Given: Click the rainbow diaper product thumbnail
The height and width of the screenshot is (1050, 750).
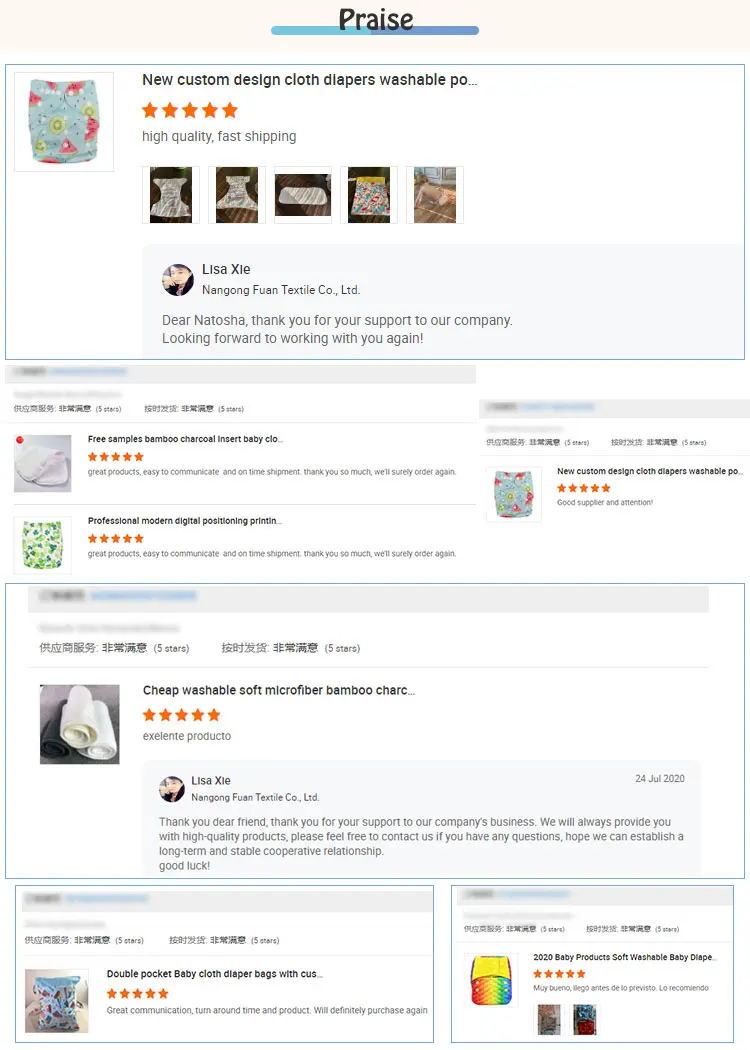Looking at the screenshot, I should click(491, 980).
